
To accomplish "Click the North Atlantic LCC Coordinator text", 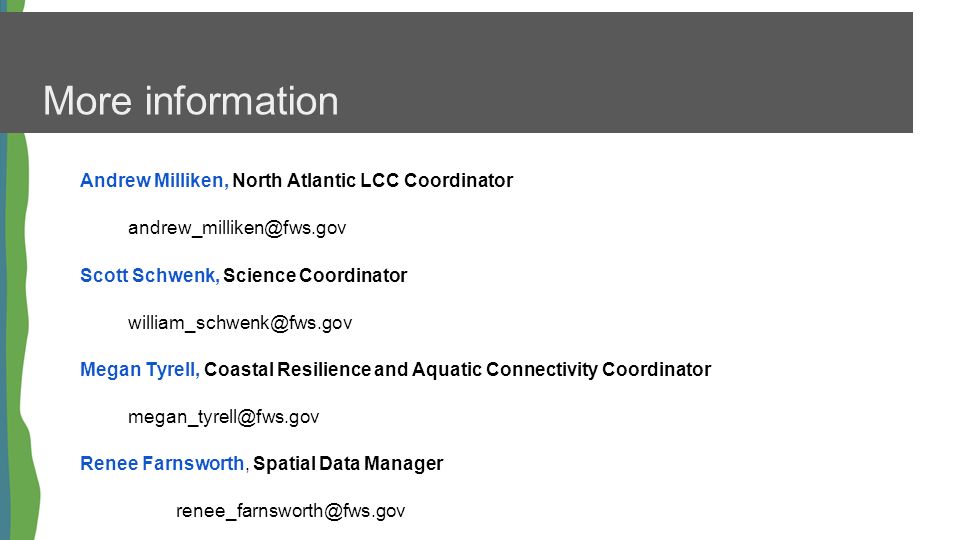I will 373,181.
